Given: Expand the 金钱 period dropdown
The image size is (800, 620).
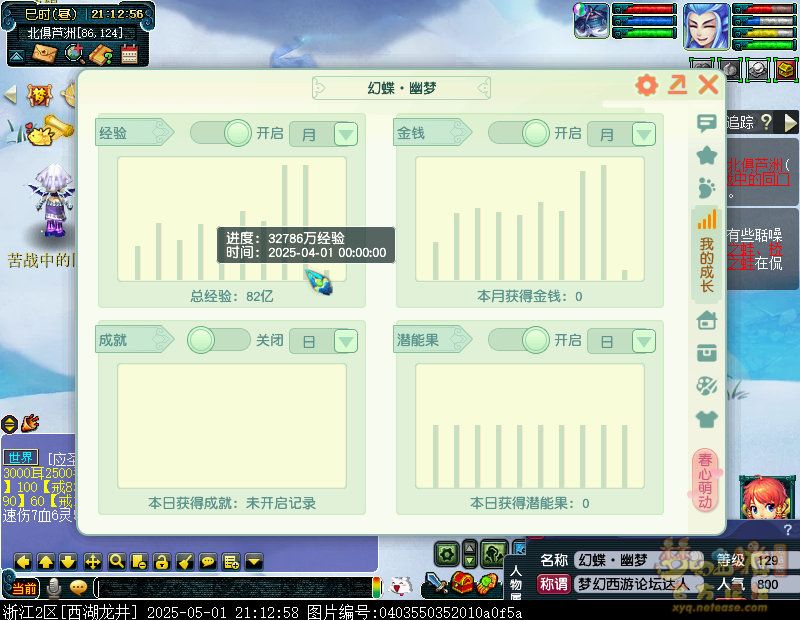Looking at the screenshot, I should click(x=644, y=134).
